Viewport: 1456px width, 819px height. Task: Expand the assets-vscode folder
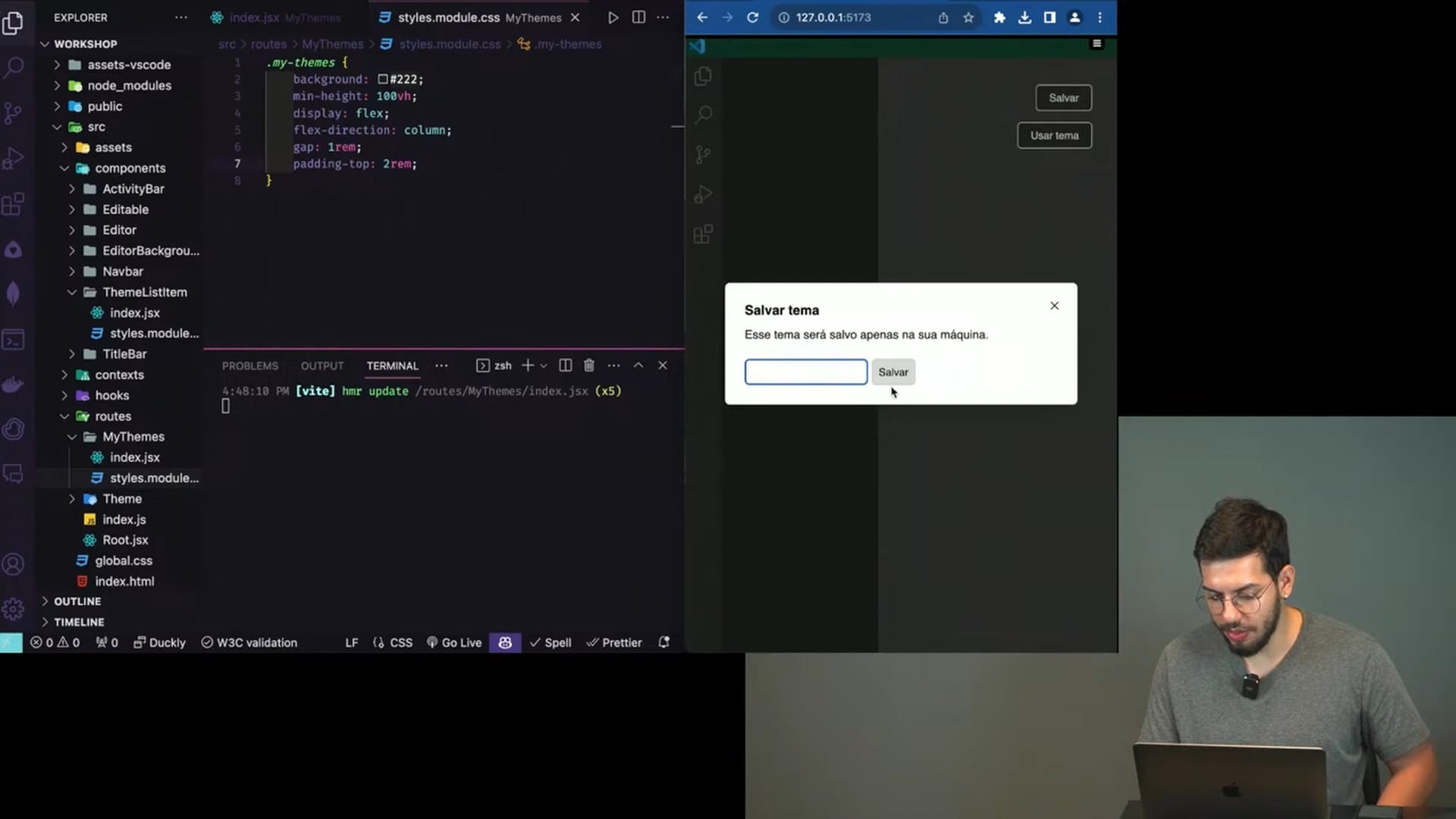coord(129,65)
